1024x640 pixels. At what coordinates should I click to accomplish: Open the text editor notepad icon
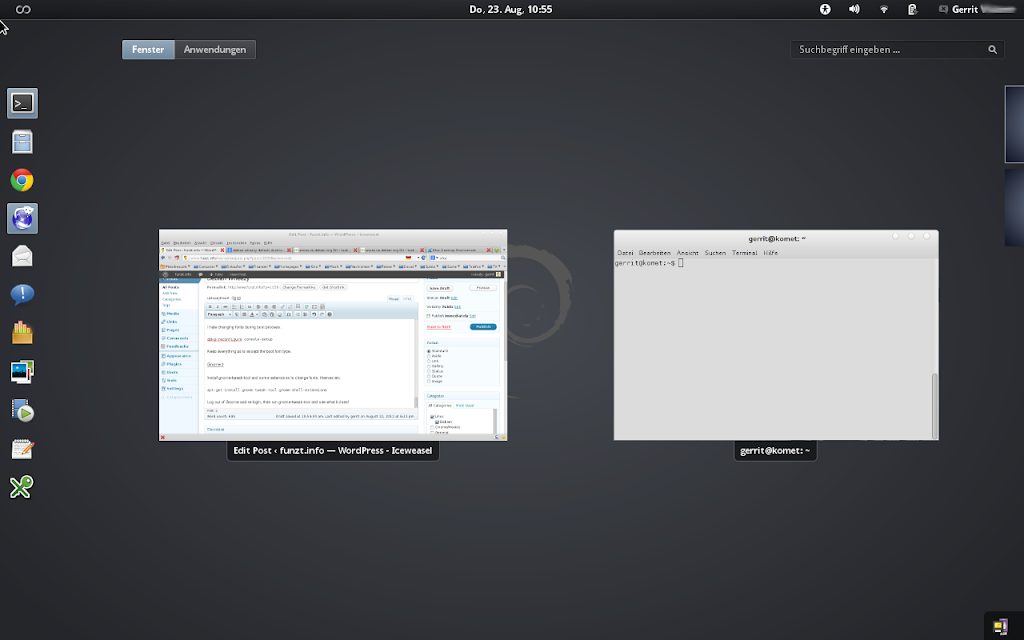pos(22,449)
